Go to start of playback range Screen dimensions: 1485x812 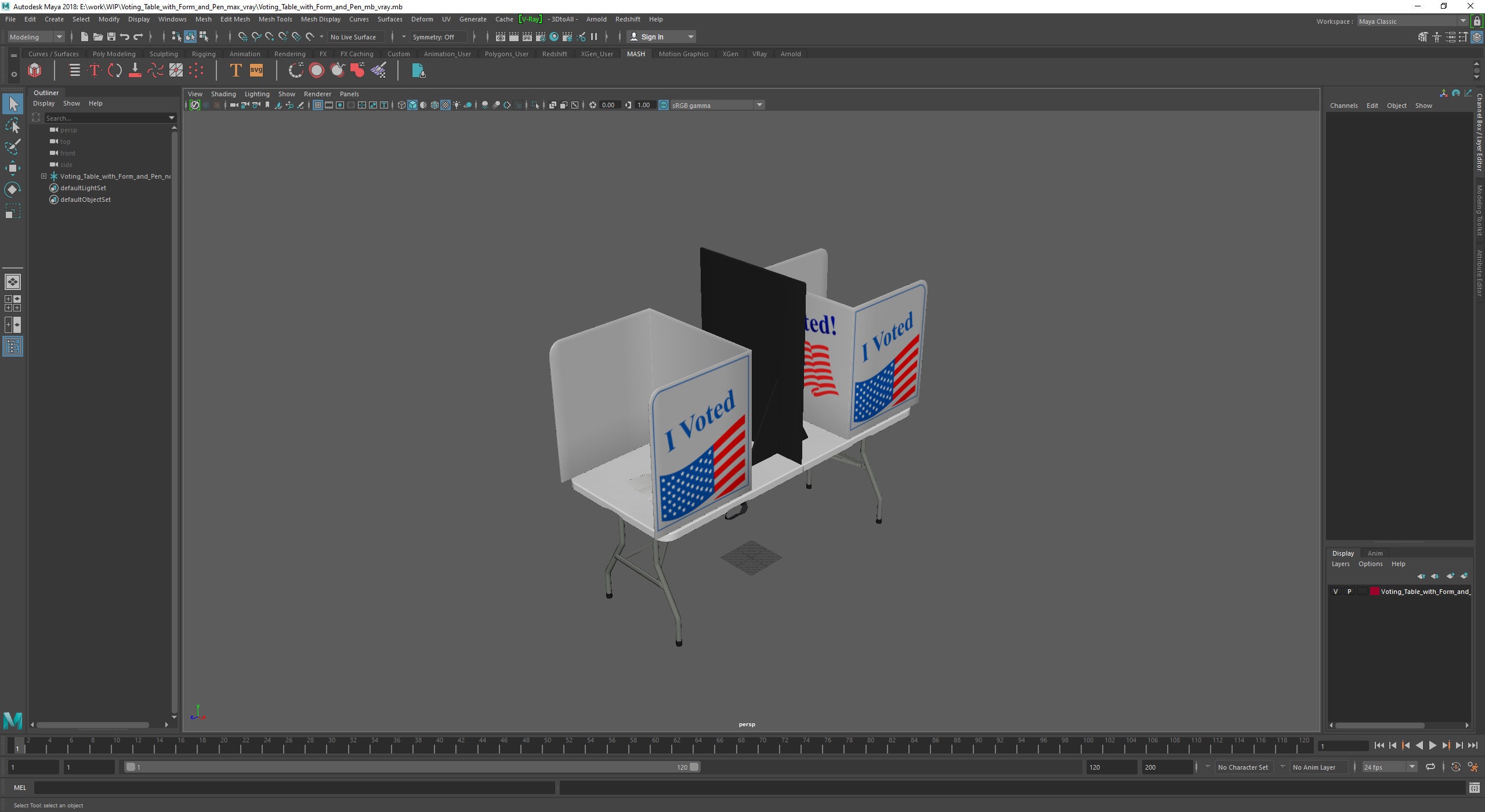(1379, 746)
